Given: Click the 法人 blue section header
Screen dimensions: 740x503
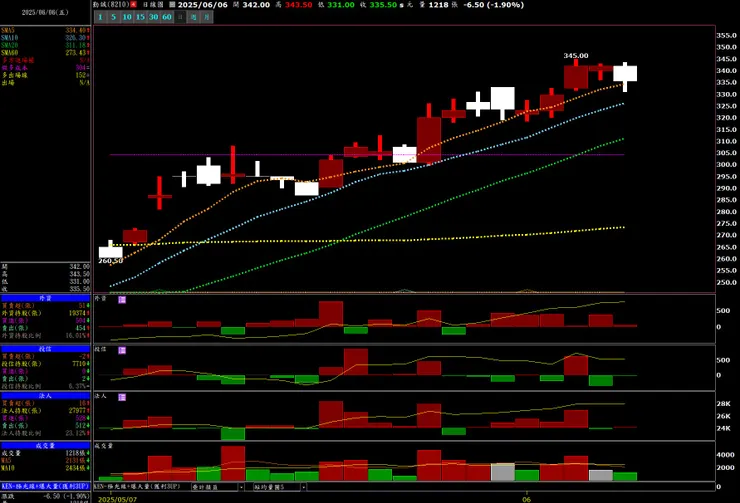Looking at the screenshot, I should pos(45,396).
